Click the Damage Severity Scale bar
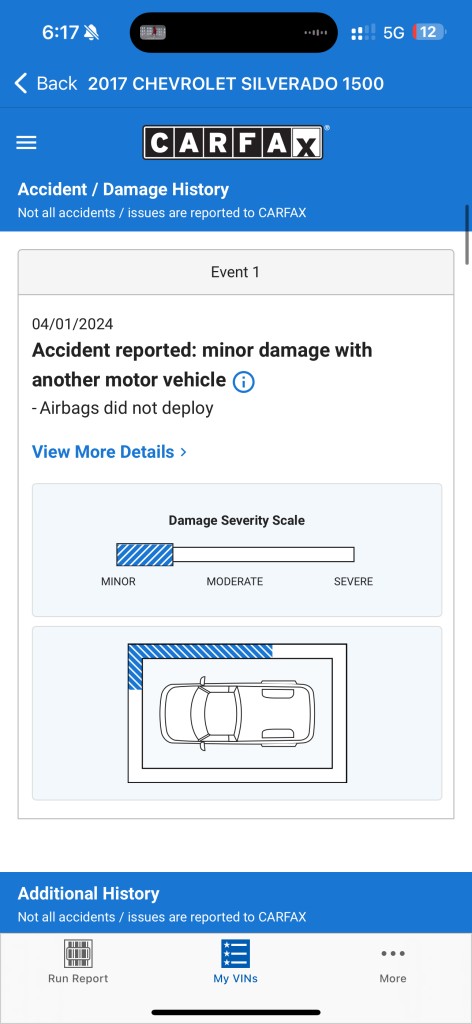The width and height of the screenshot is (472, 1024). pyautogui.click(x=235, y=554)
